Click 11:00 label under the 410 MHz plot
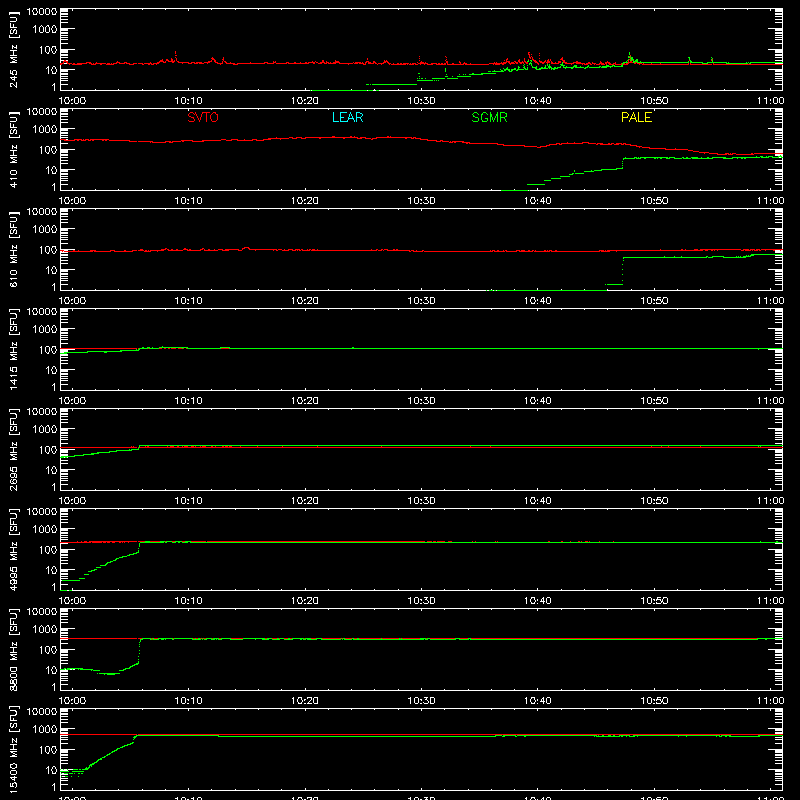Screen dimensions: 800x800 point(770,201)
